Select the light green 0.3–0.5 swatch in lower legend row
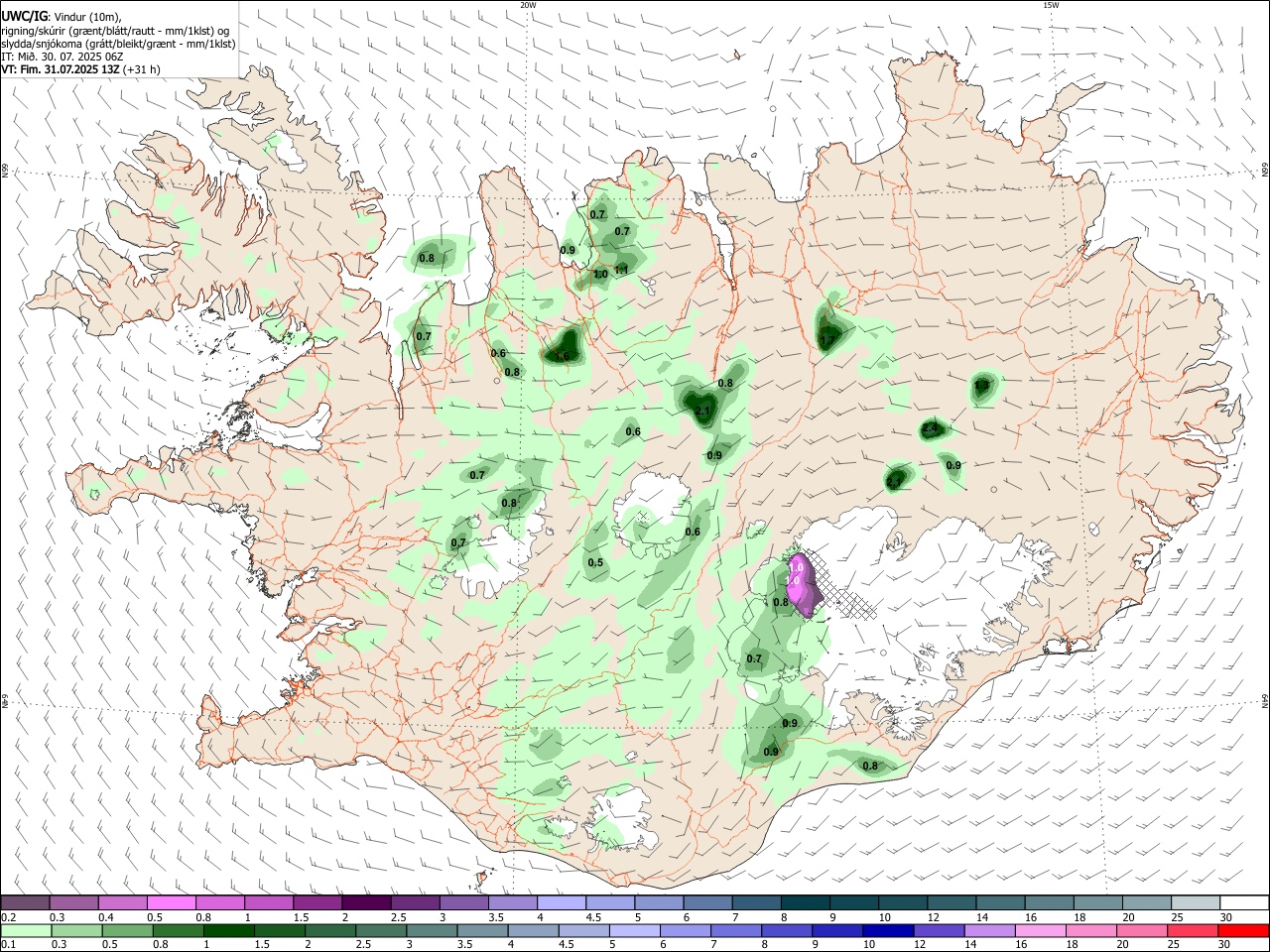Viewport: 1270px width, 952px height. pyautogui.click(x=74, y=931)
